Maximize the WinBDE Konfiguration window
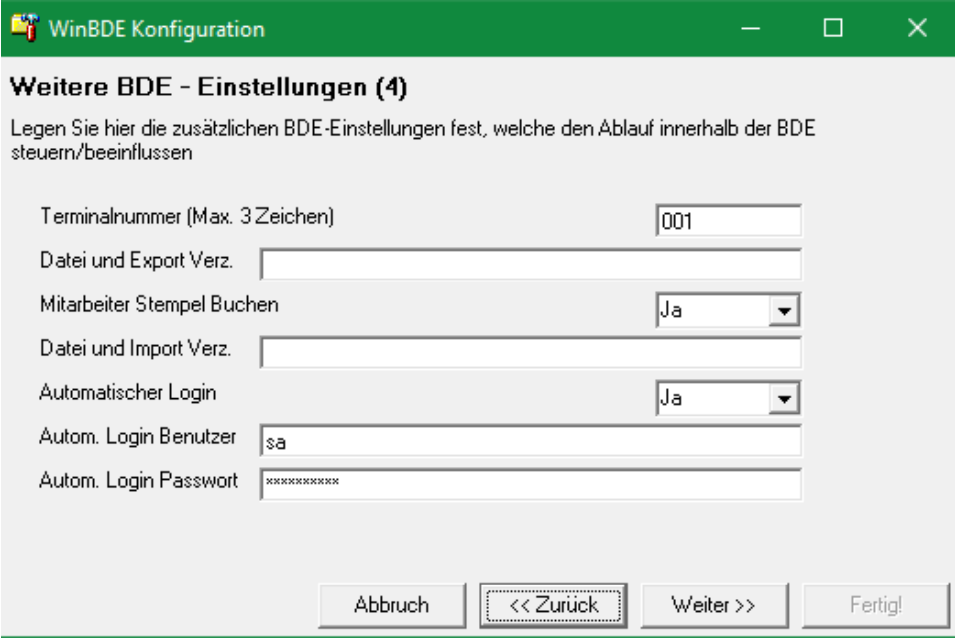 pos(832,29)
